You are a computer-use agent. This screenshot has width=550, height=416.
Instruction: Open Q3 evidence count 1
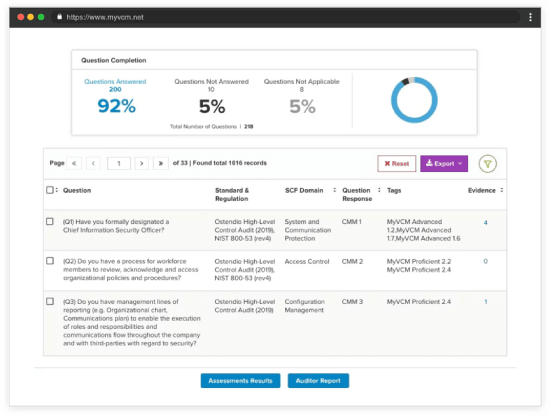click(486, 302)
